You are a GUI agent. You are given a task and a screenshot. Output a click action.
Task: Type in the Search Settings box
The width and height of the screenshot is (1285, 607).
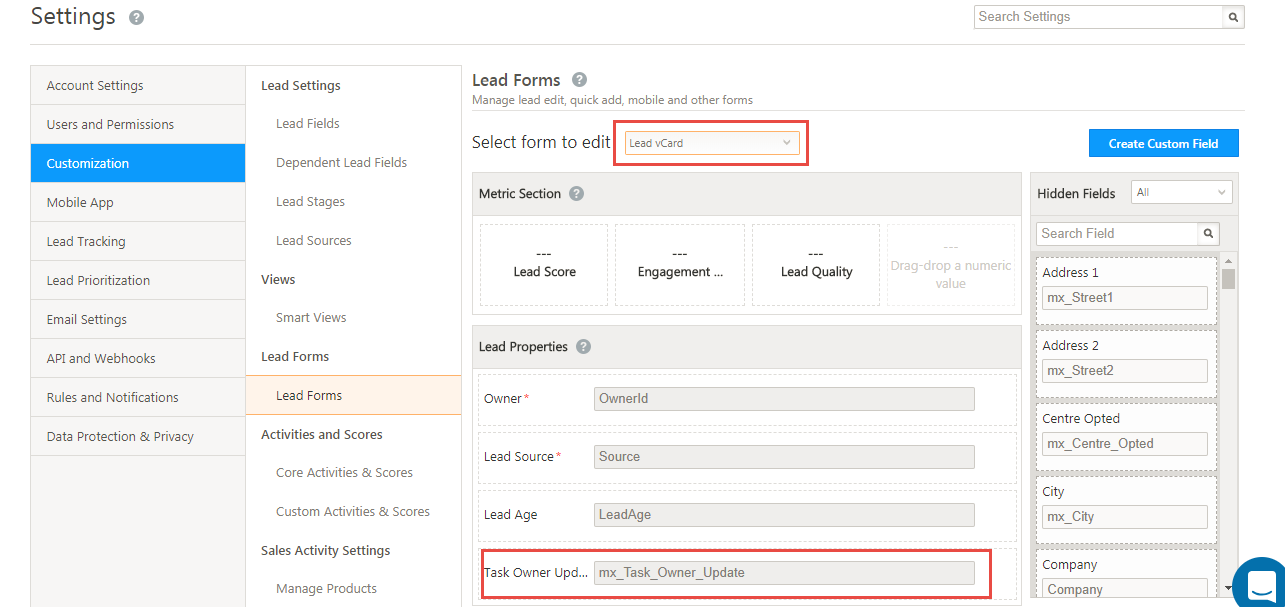1097,17
